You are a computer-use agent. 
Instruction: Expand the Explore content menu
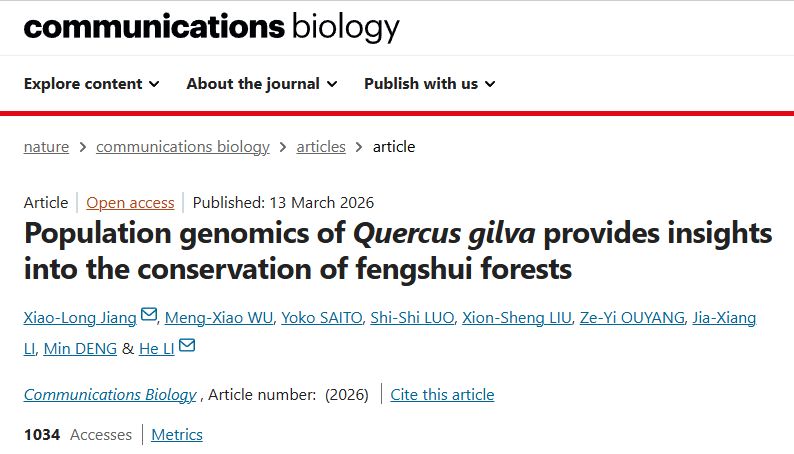[x=91, y=83]
